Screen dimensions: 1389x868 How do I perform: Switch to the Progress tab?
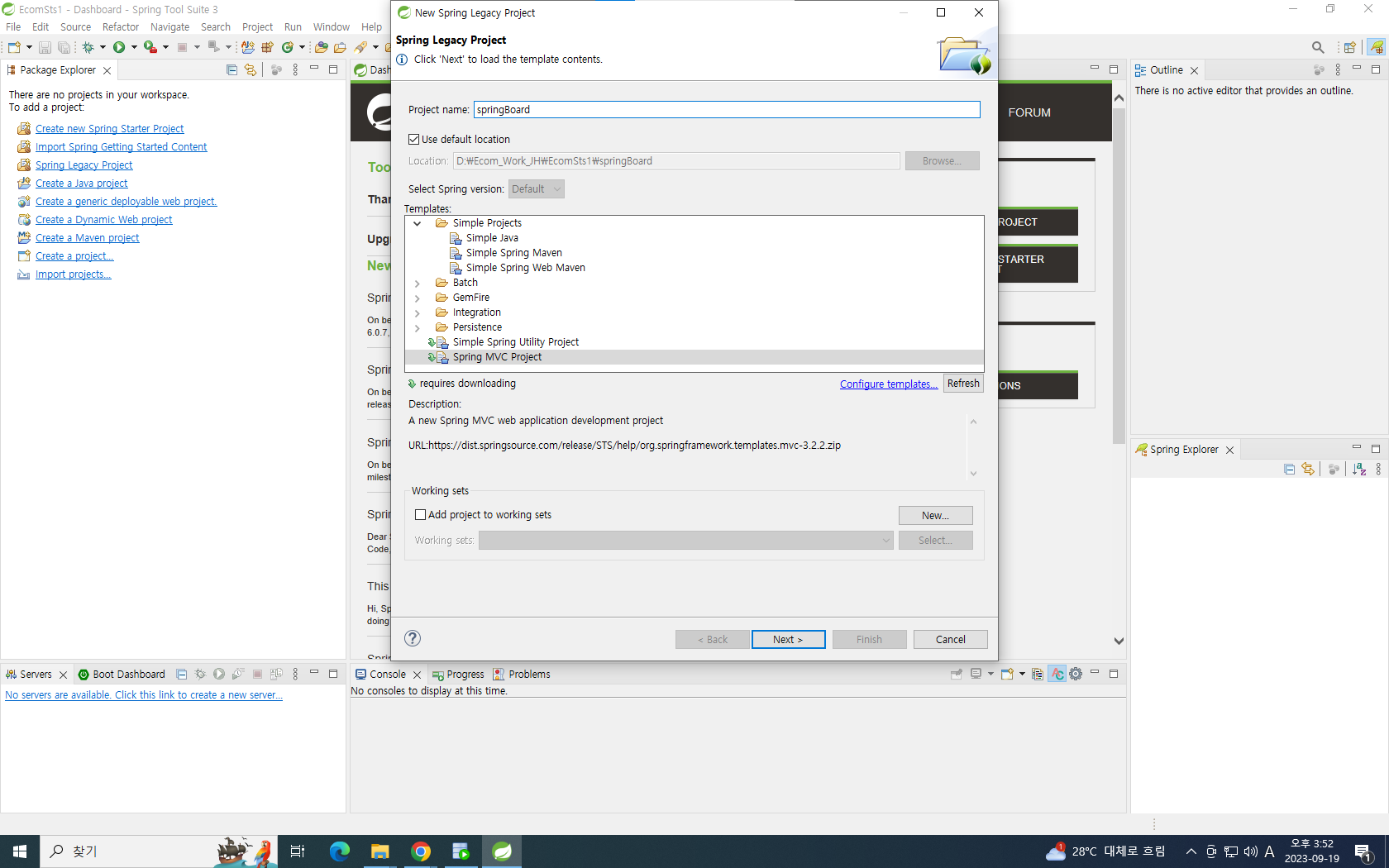(458, 674)
